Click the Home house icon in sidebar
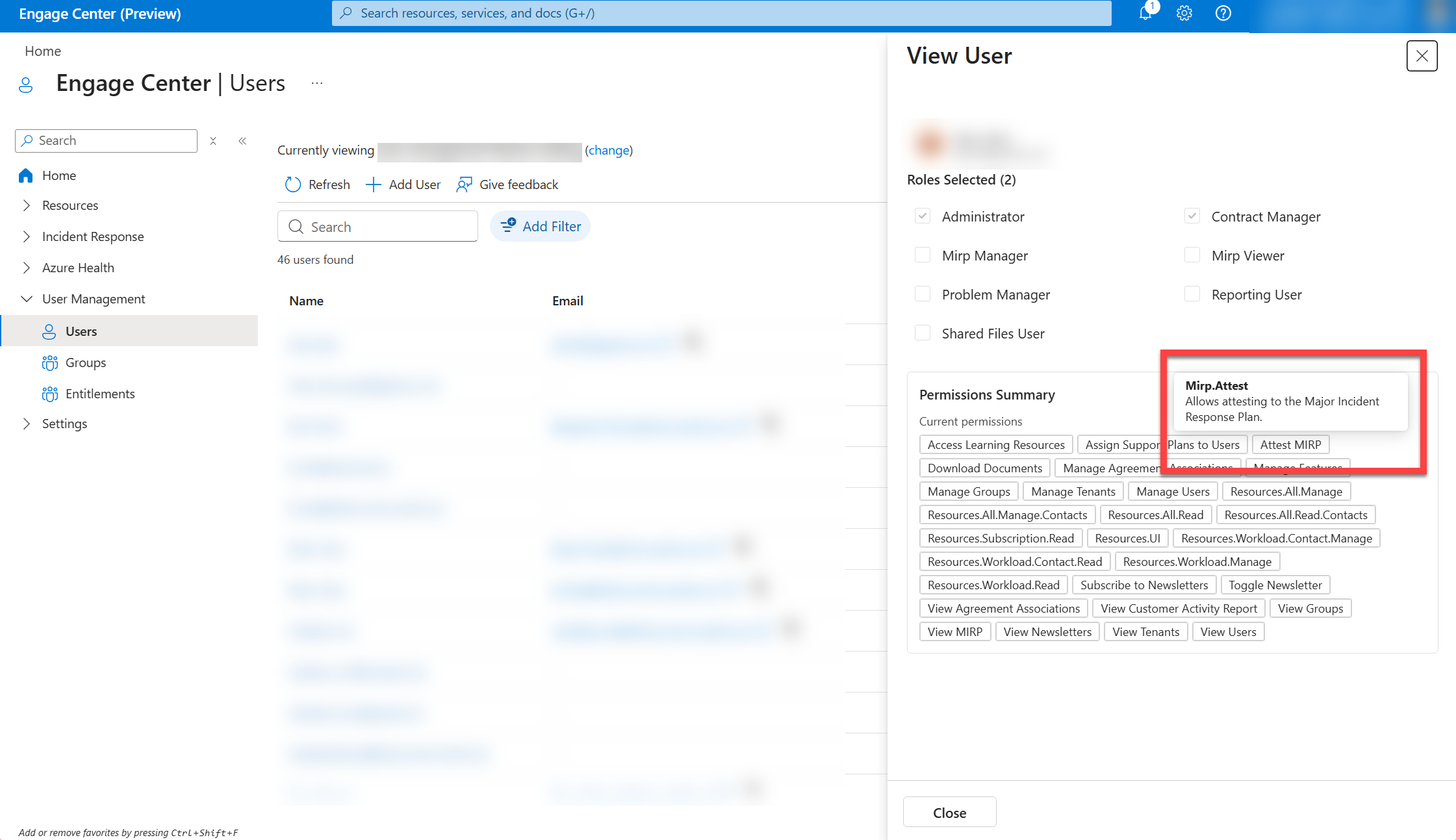The height and width of the screenshot is (840, 1456). click(x=26, y=175)
